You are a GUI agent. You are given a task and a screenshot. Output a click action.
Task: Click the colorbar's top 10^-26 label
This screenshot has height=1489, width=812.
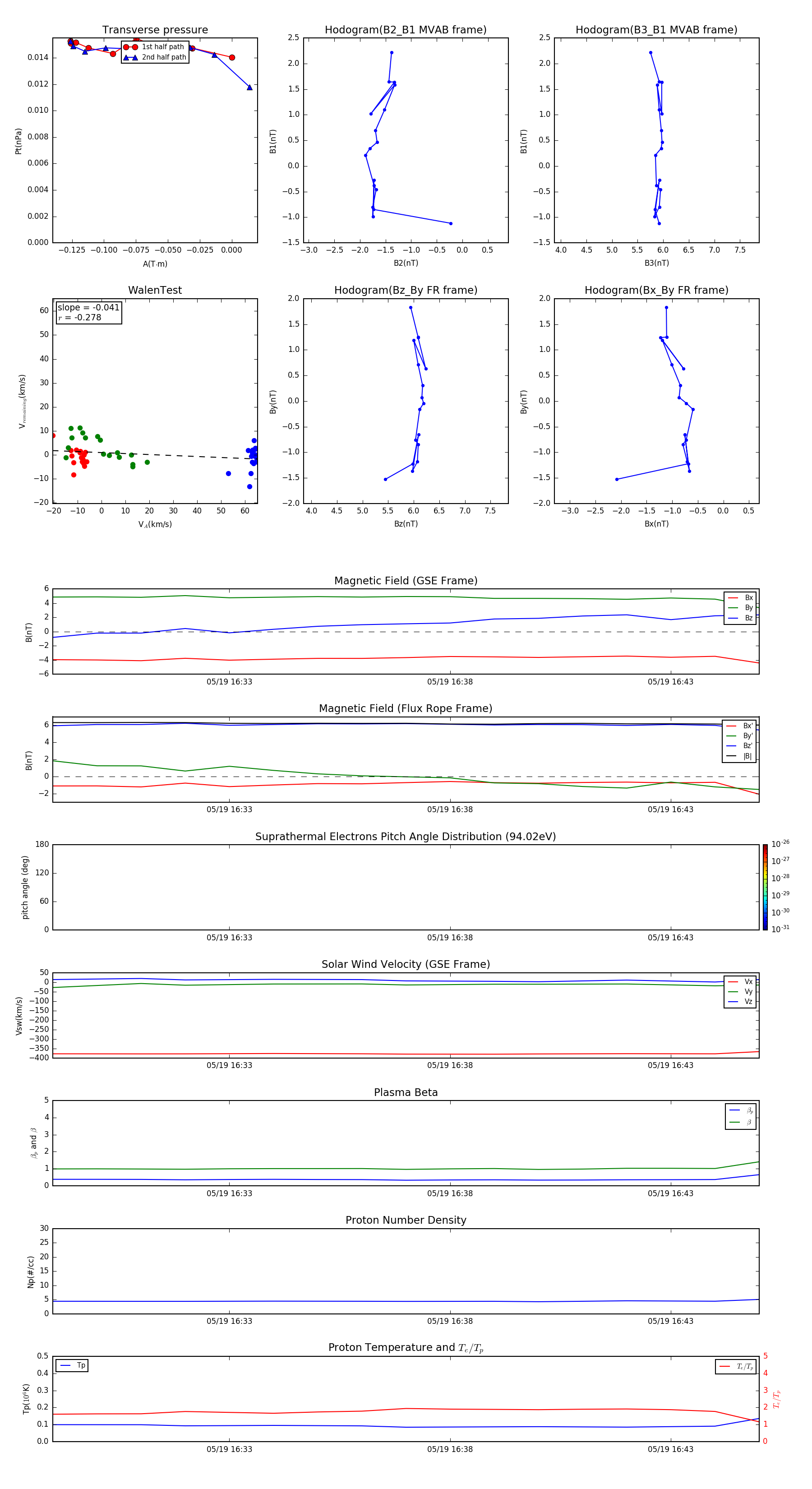780,844
